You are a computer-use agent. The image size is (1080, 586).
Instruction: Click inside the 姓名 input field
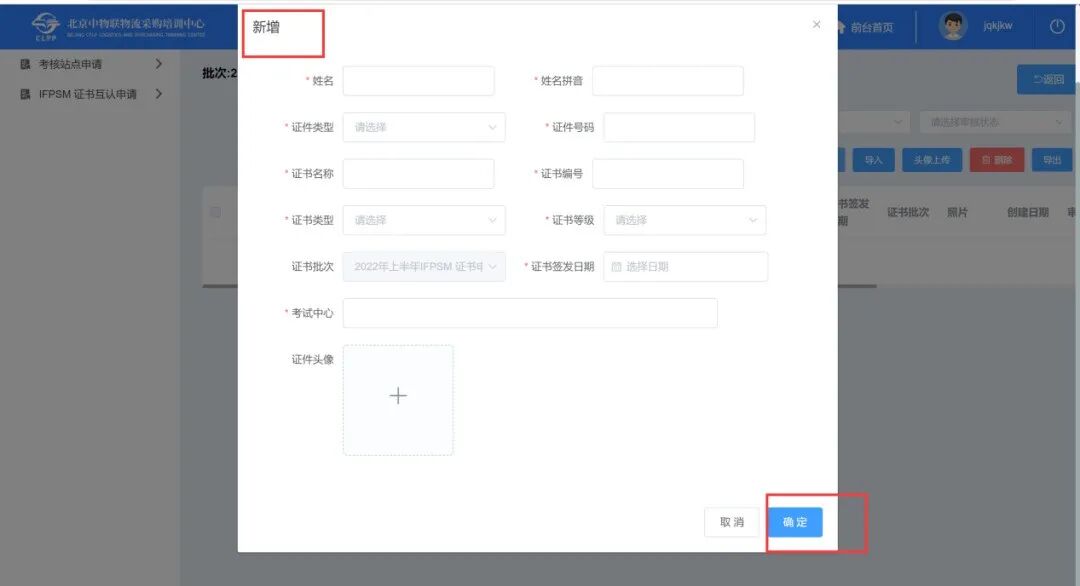(x=419, y=80)
